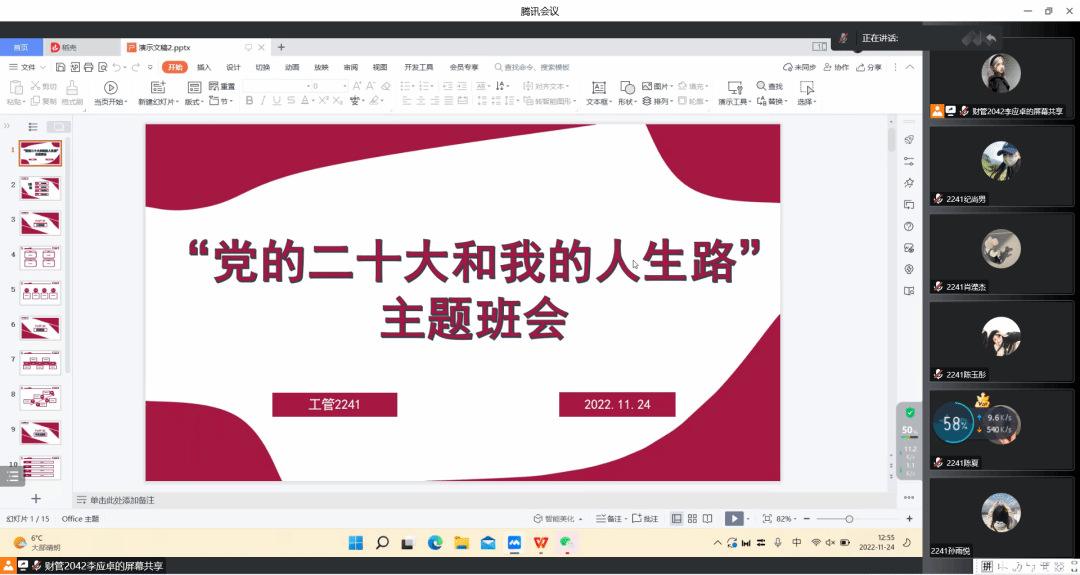Expand the New Slide (新建幻灯片) dropdown
Viewport: 1080px width, 575px height.
[159, 102]
